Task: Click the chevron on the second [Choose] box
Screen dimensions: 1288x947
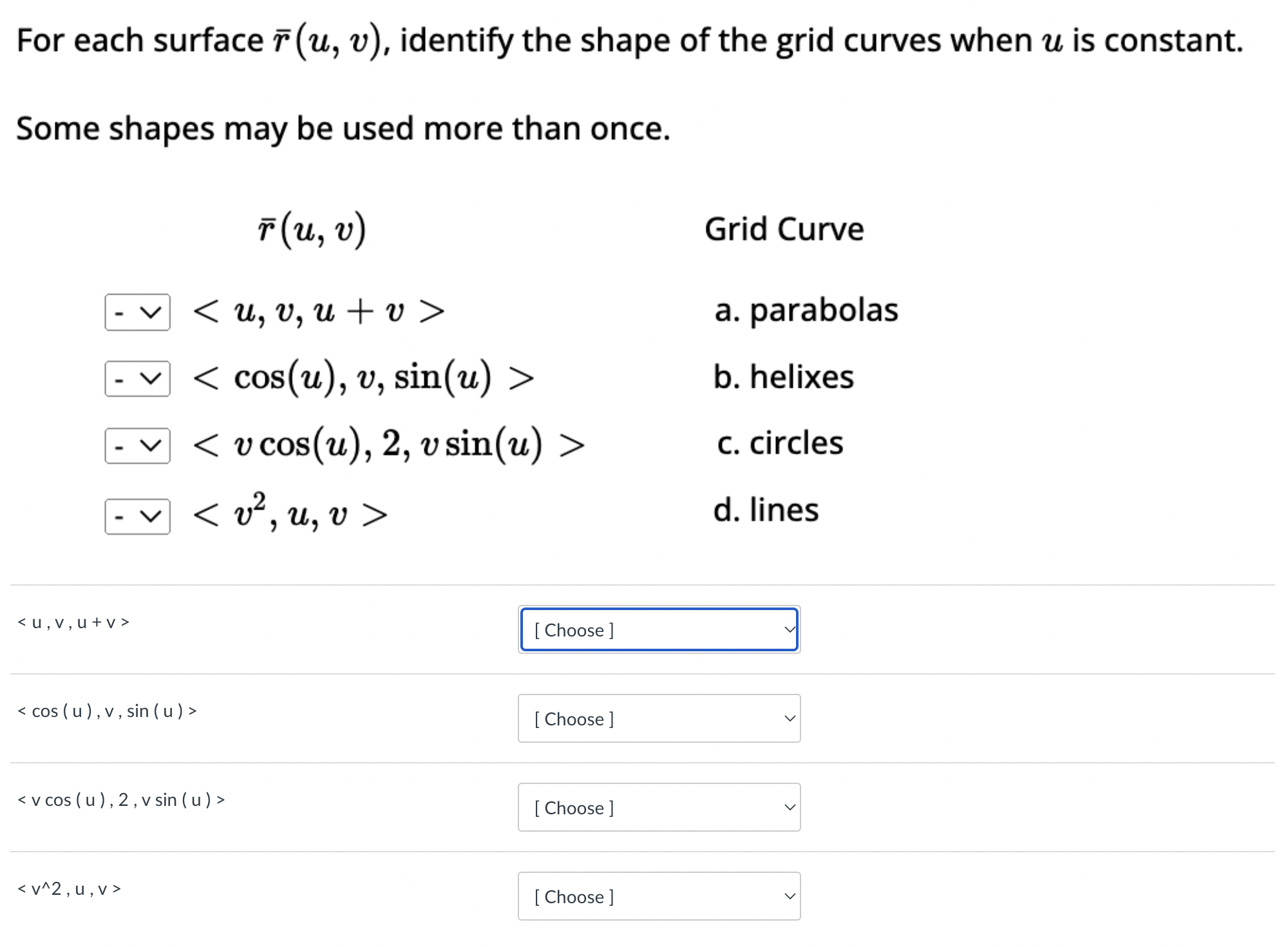Action: pos(790,719)
